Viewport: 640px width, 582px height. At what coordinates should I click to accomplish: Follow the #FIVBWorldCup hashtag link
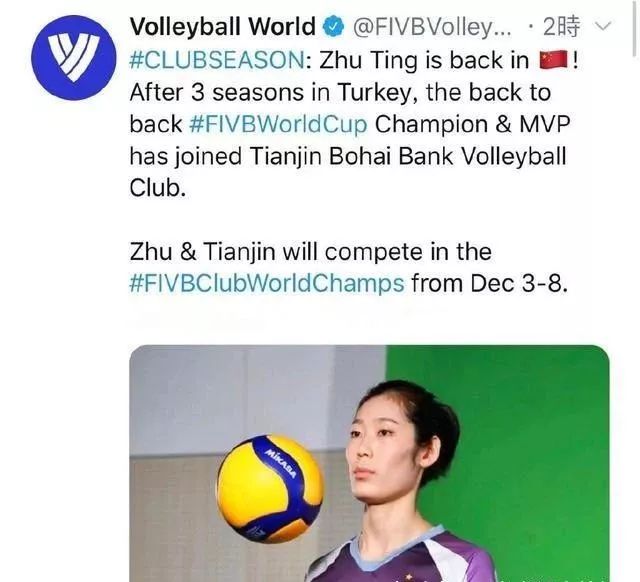(x=278, y=124)
